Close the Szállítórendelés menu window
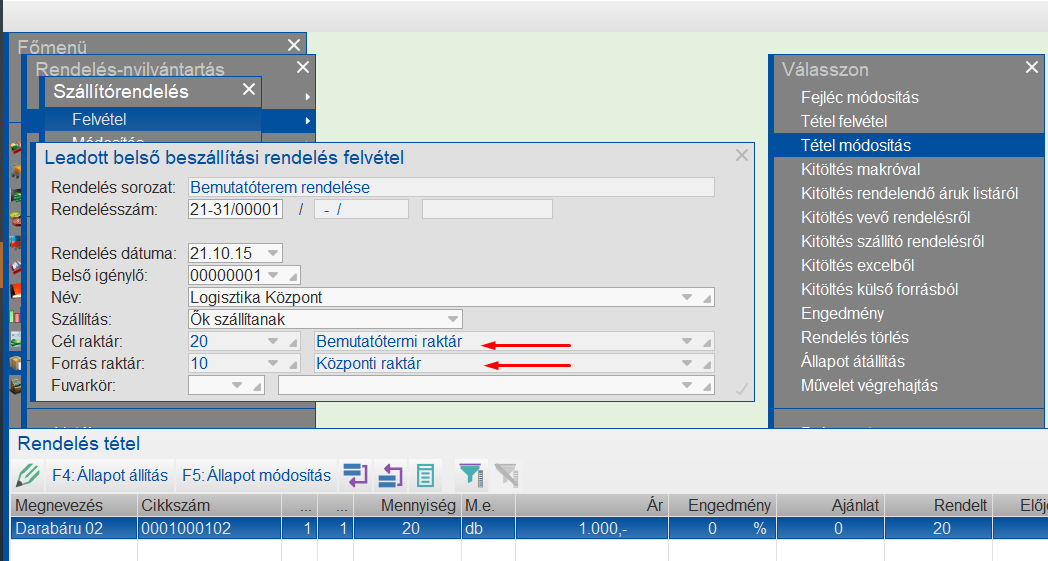The image size is (1048, 561). click(249, 90)
